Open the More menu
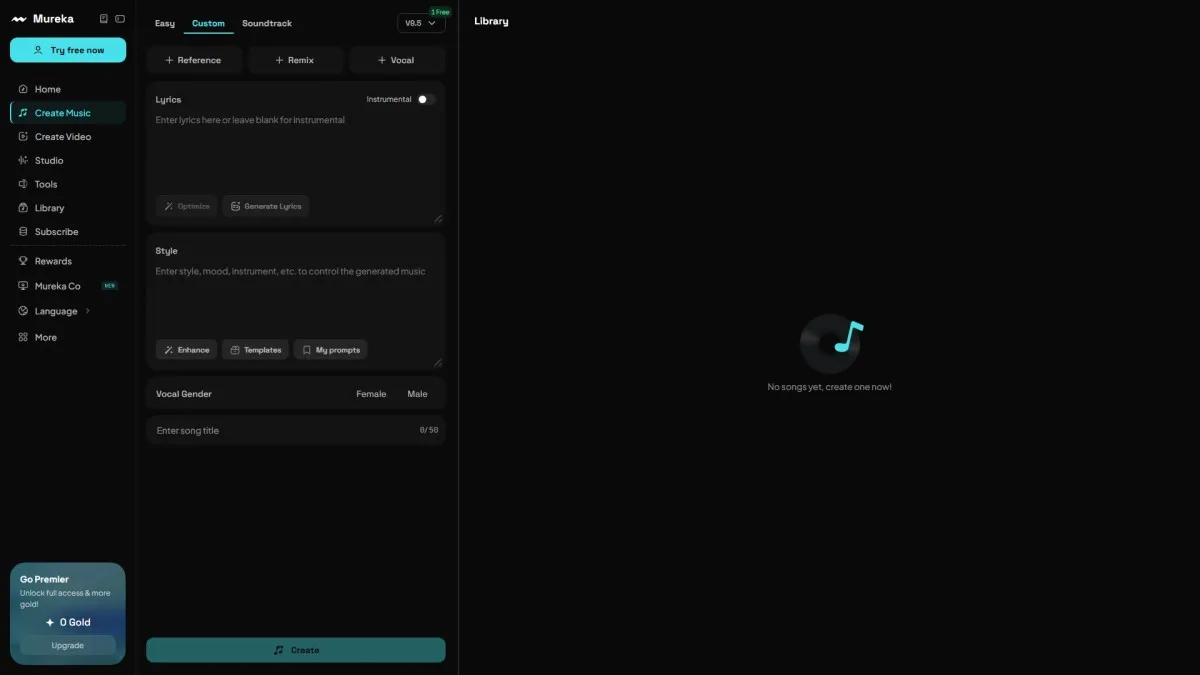Screen dimensions: 1200x675 [68, 337]
